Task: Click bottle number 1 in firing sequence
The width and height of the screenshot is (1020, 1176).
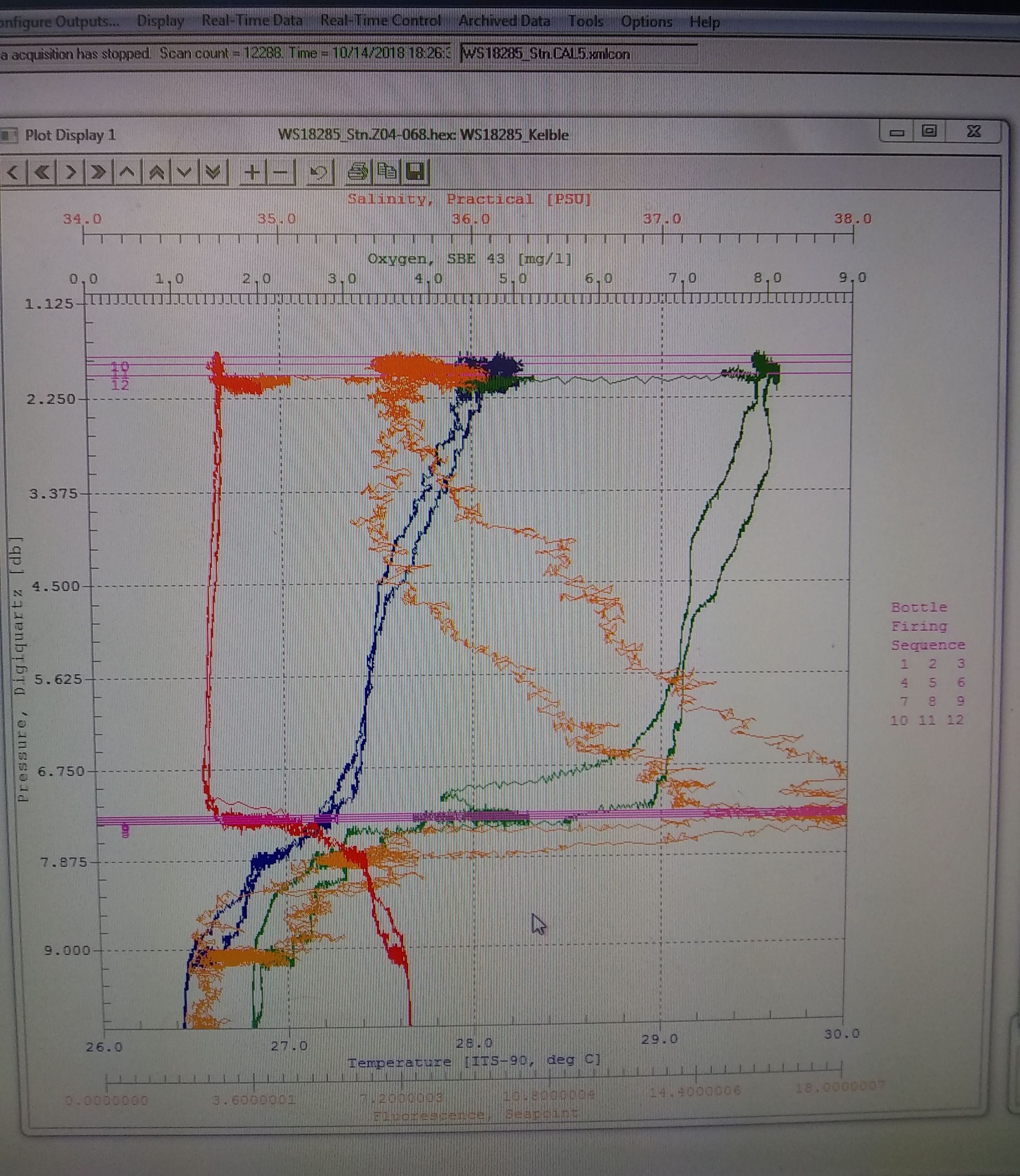Action: pos(904,663)
